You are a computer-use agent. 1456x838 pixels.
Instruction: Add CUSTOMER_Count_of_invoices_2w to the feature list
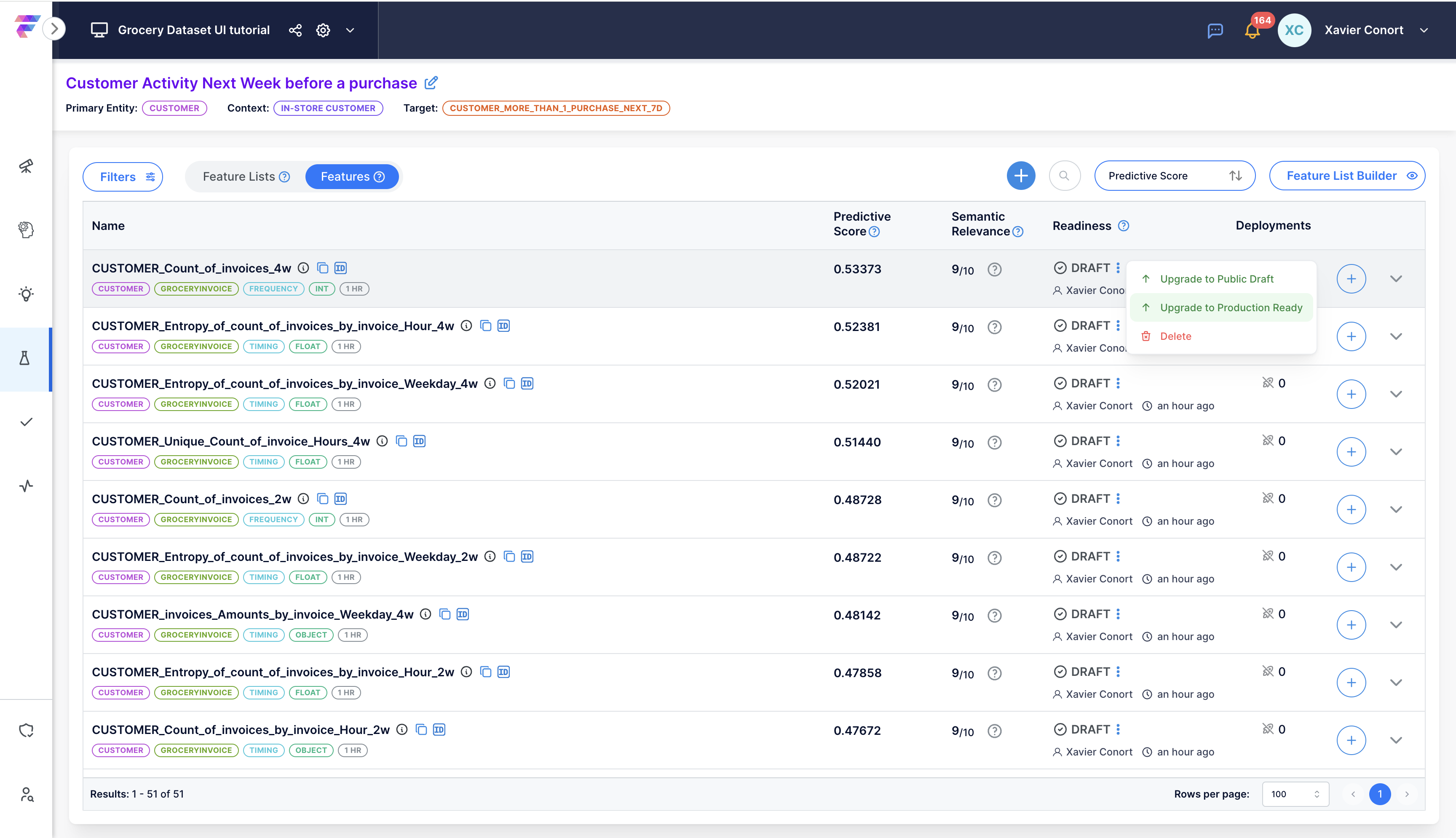click(1351, 510)
